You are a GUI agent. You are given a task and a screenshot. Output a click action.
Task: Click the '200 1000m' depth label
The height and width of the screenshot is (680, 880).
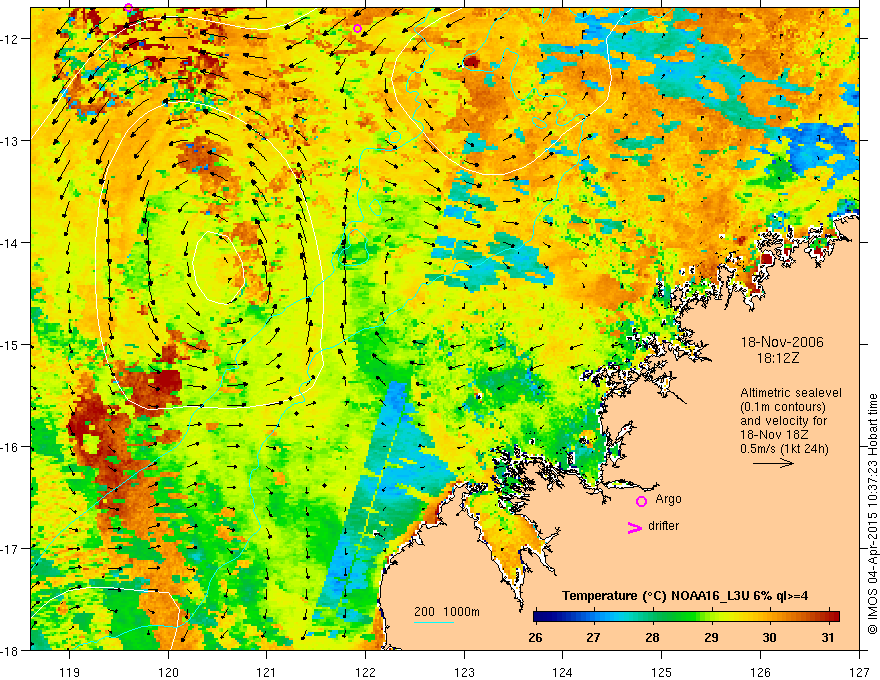[x=447, y=612]
